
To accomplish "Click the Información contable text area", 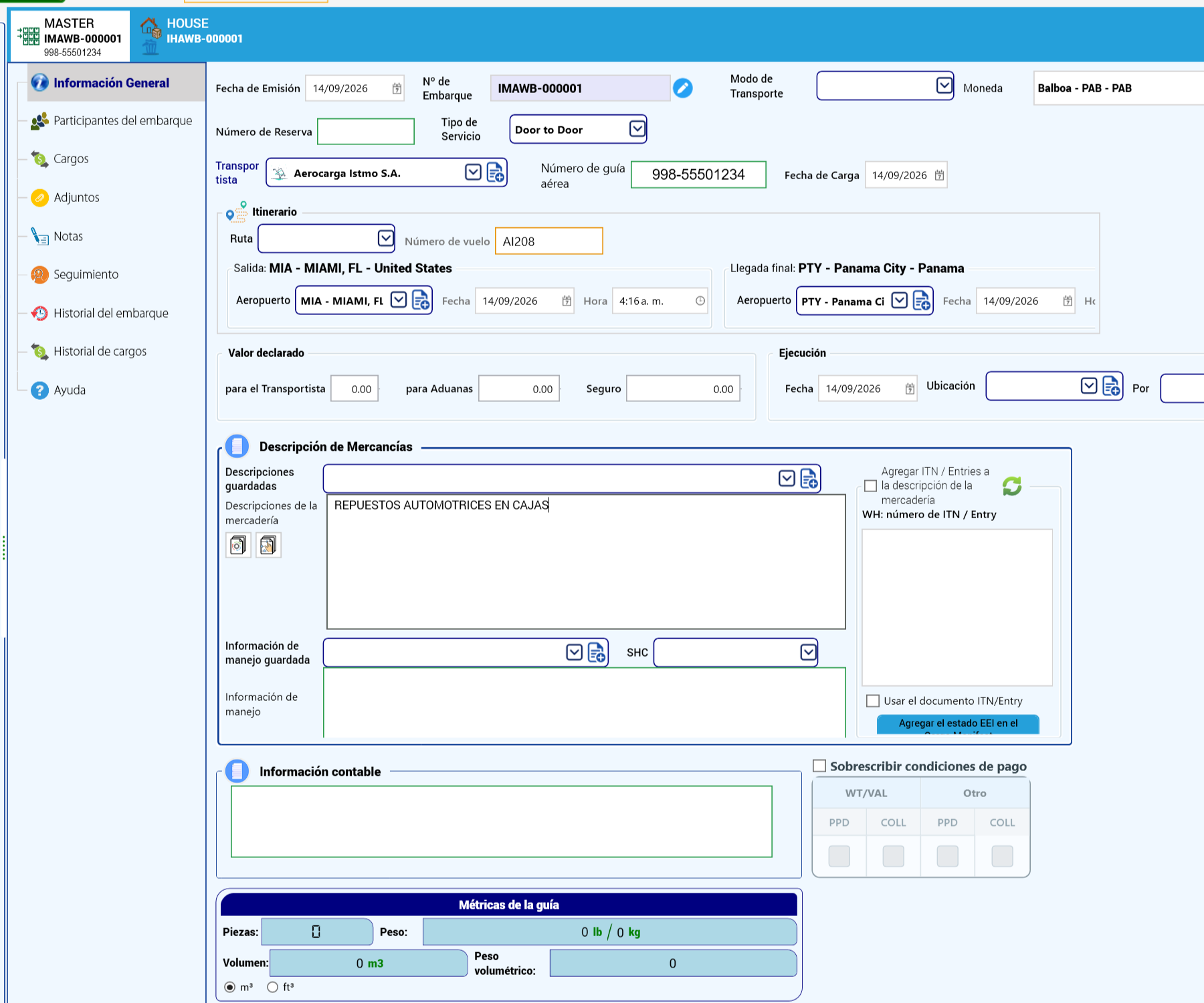I will pyautogui.click(x=502, y=821).
